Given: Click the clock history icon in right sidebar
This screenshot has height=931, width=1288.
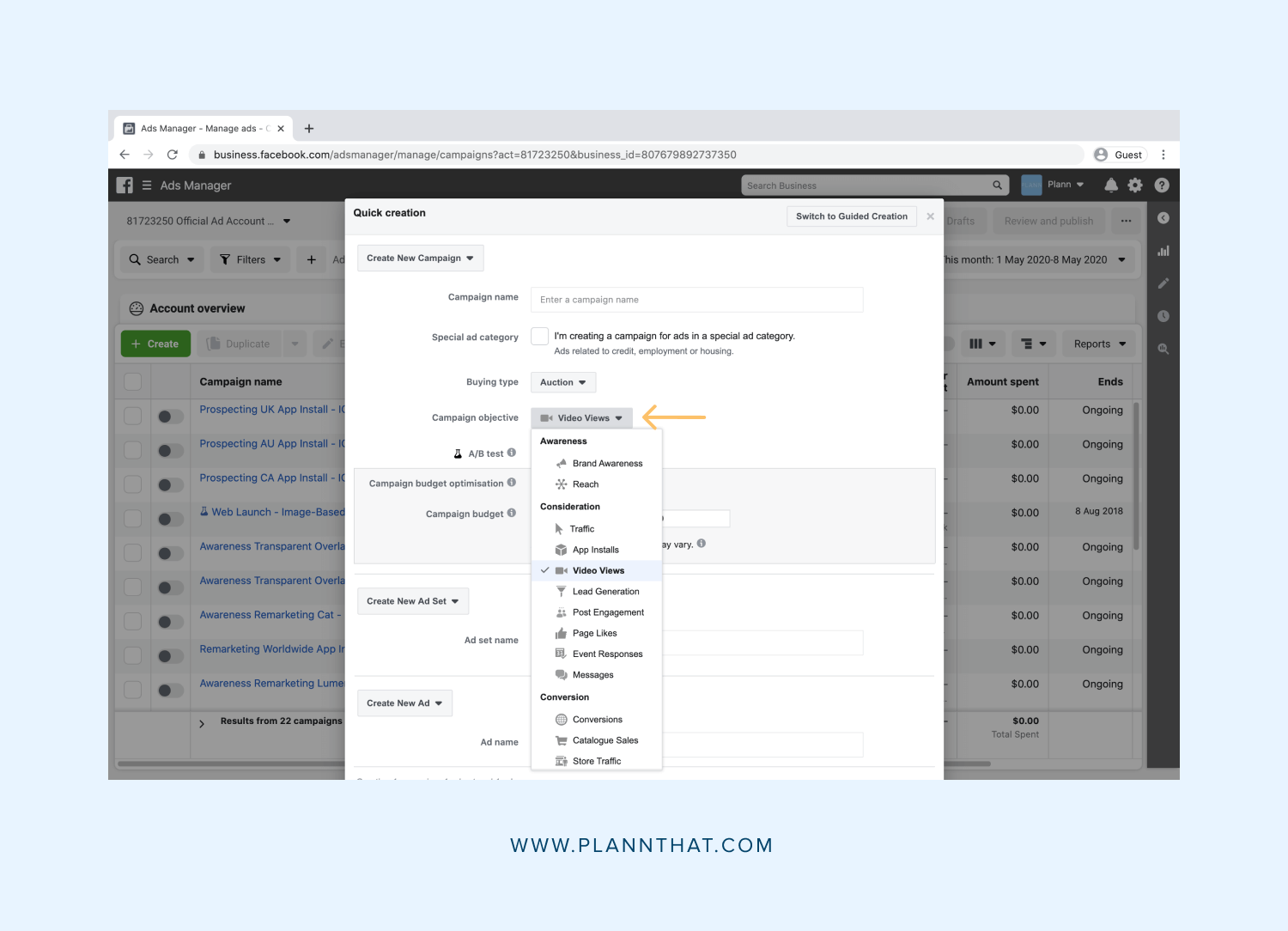Looking at the screenshot, I should (x=1163, y=316).
